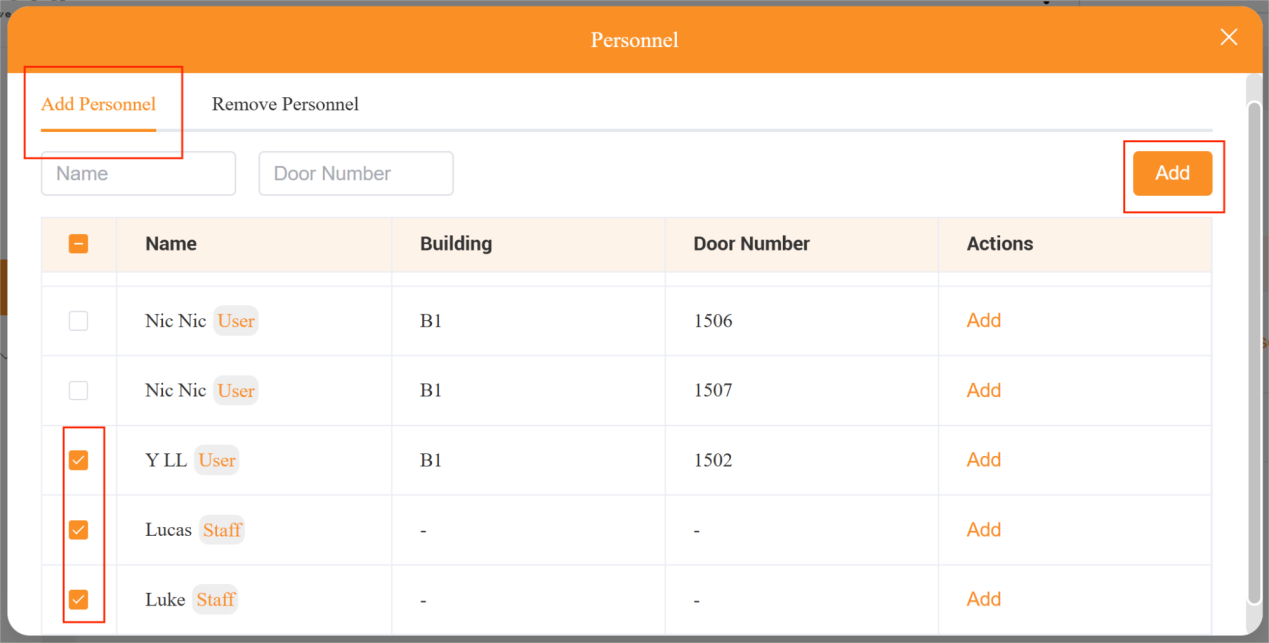Screen dimensions: 1269x643
Task: Click Add link in Lucas row
Action: (x=984, y=529)
